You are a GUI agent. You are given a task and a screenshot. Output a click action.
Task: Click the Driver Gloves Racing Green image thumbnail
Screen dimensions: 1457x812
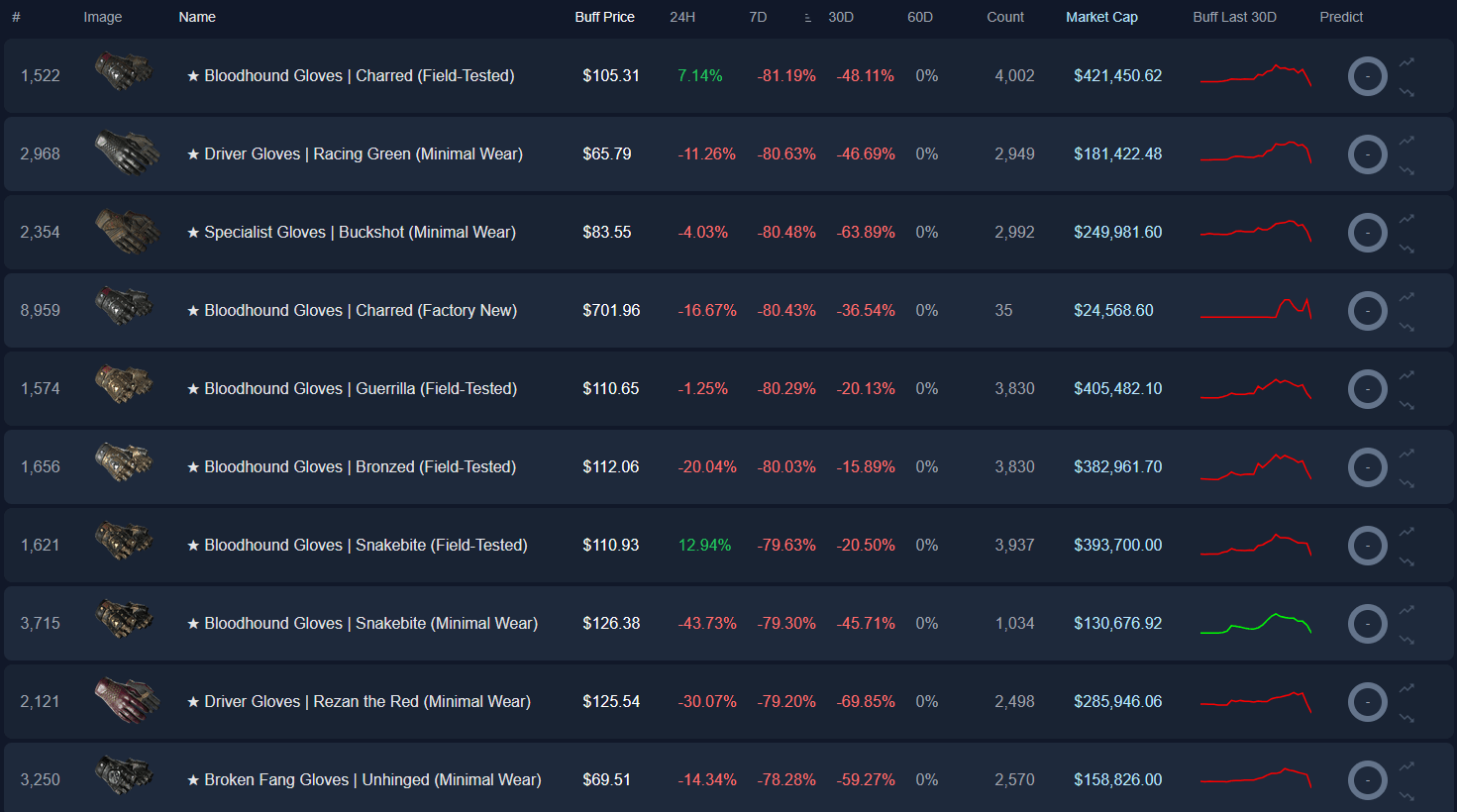click(123, 153)
